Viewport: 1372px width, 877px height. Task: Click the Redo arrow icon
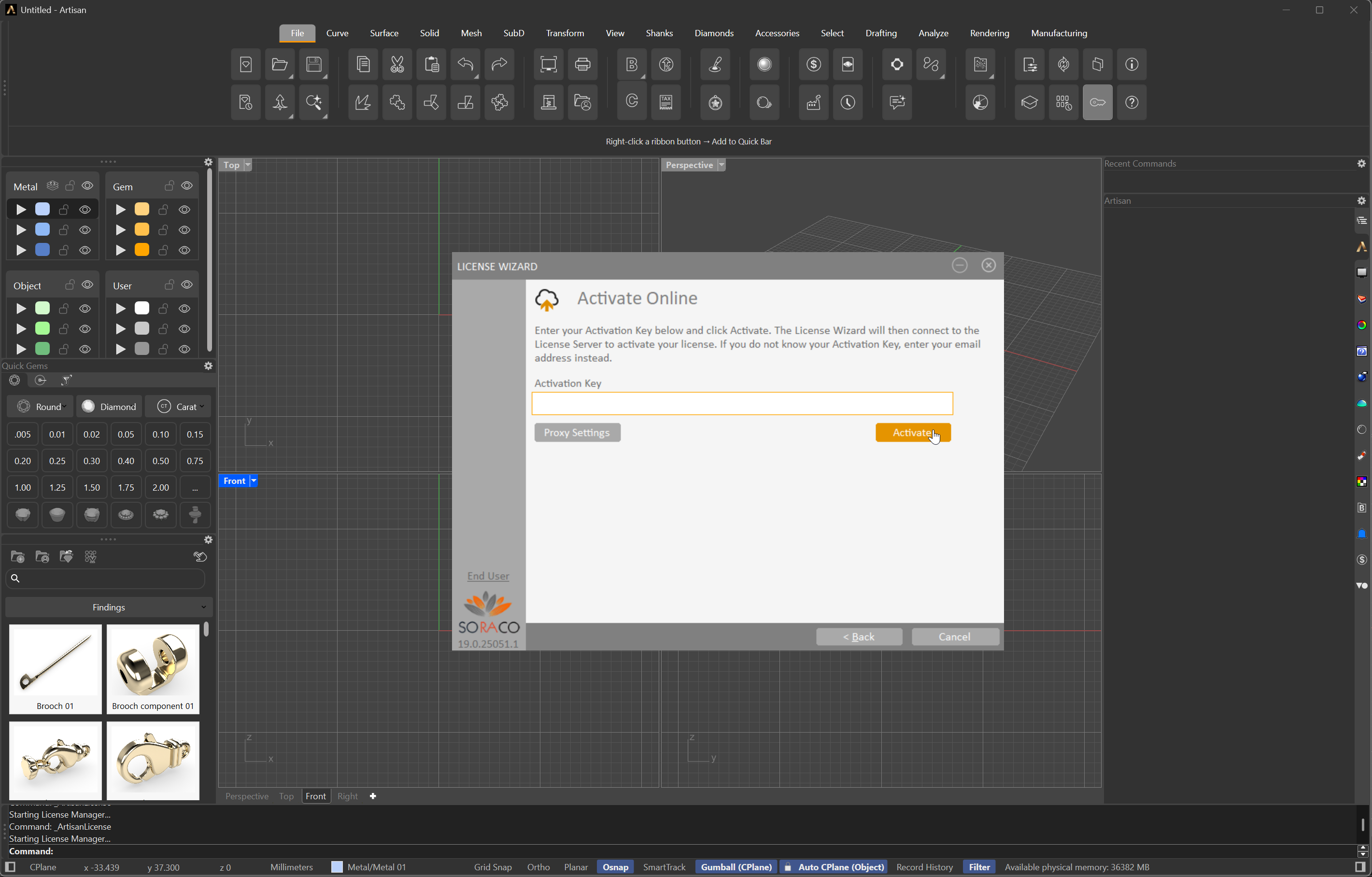click(500, 64)
